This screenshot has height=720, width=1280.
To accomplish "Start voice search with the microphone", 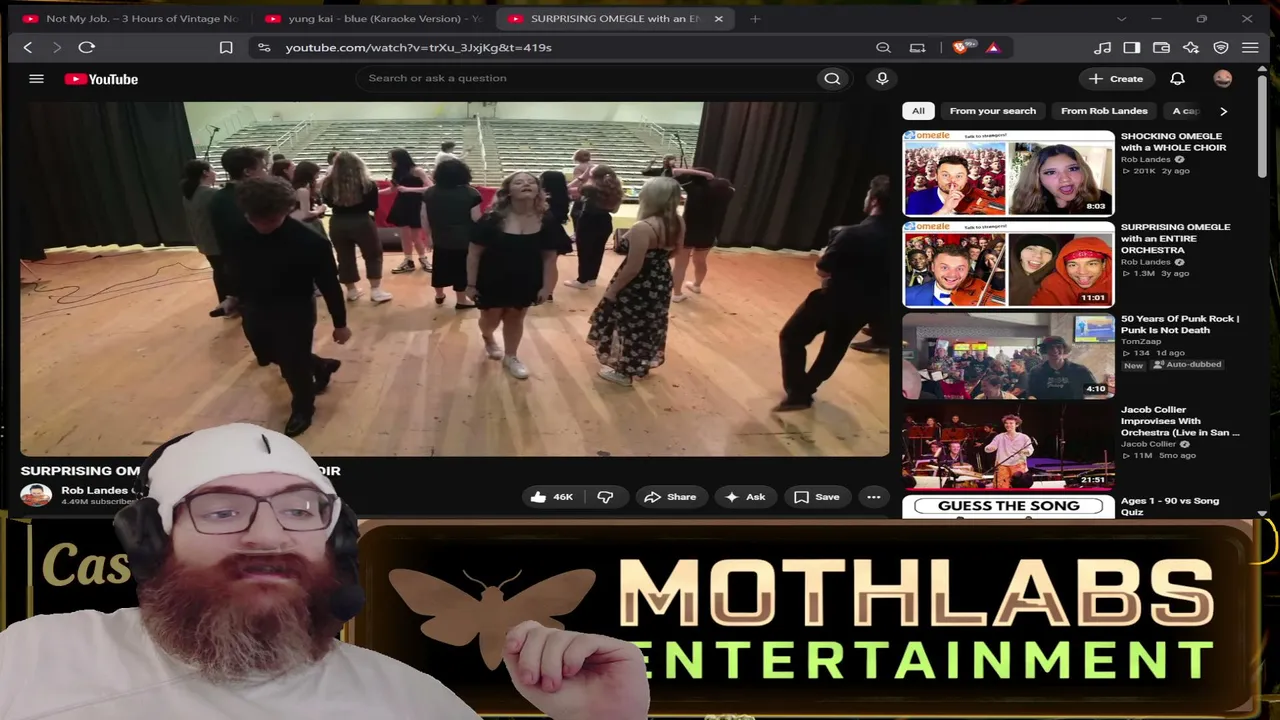I will (882, 78).
